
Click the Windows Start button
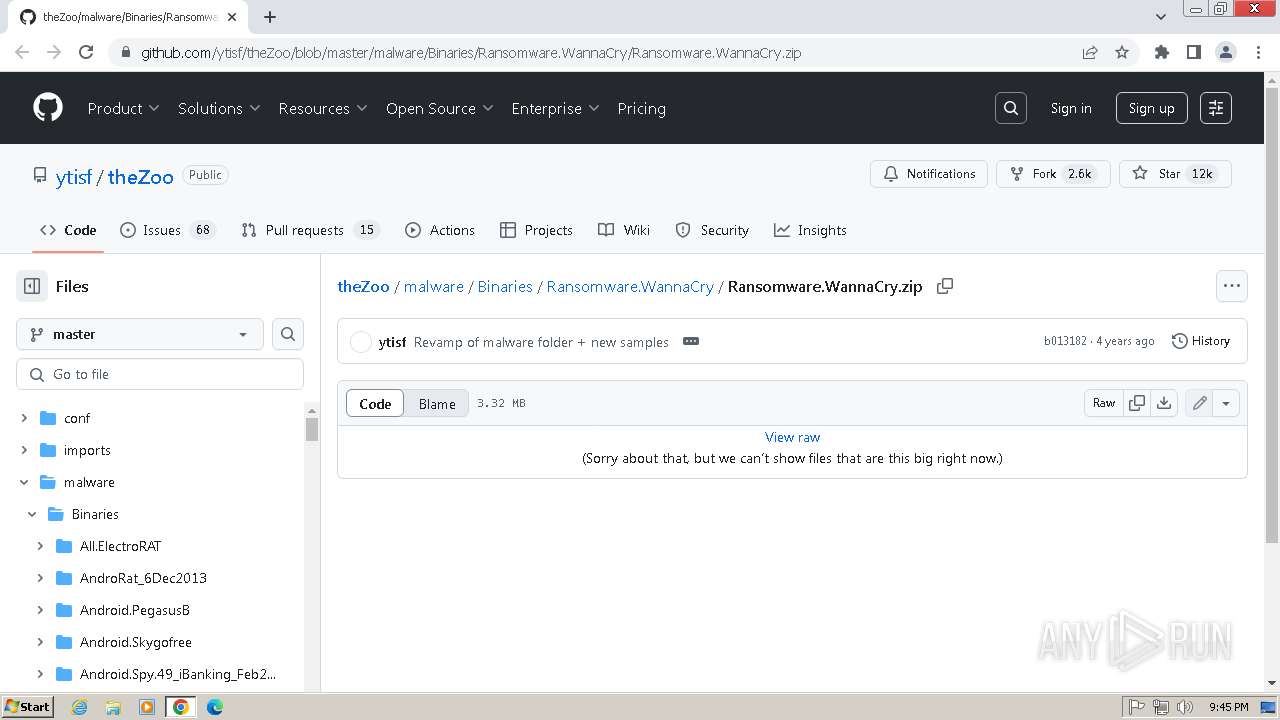pyautogui.click(x=27, y=707)
